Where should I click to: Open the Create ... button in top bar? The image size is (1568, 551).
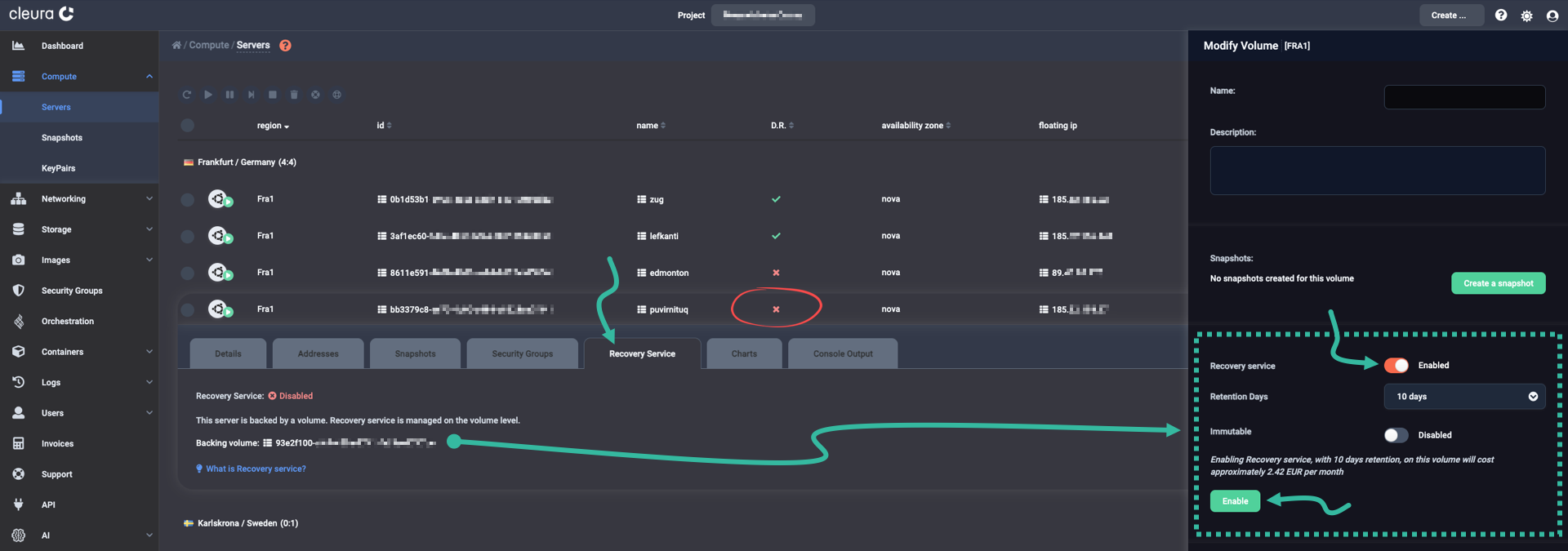(1452, 16)
